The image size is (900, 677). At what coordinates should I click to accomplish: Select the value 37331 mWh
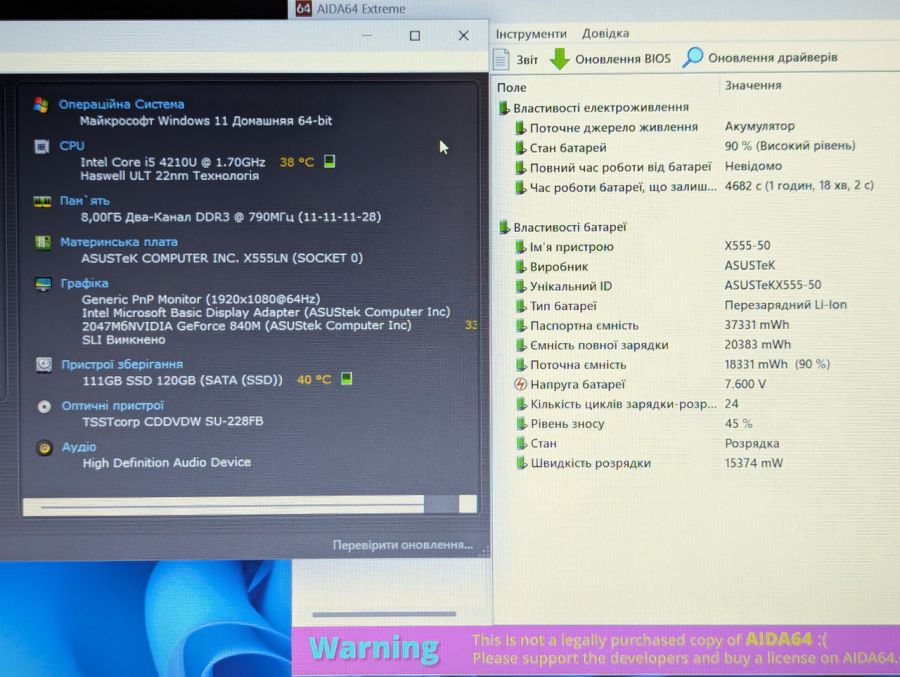[x=757, y=325]
